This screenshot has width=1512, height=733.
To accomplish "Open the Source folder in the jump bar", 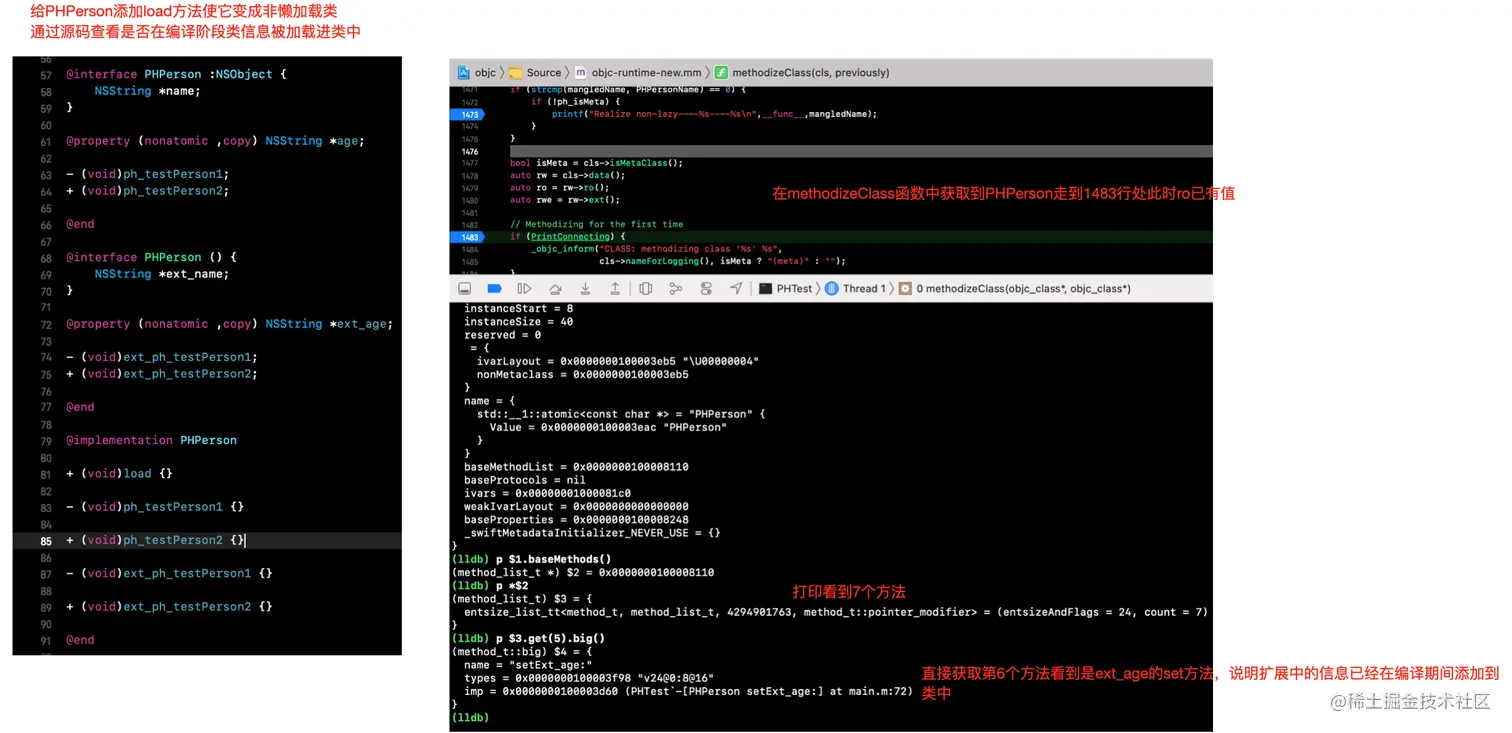I will [535, 72].
